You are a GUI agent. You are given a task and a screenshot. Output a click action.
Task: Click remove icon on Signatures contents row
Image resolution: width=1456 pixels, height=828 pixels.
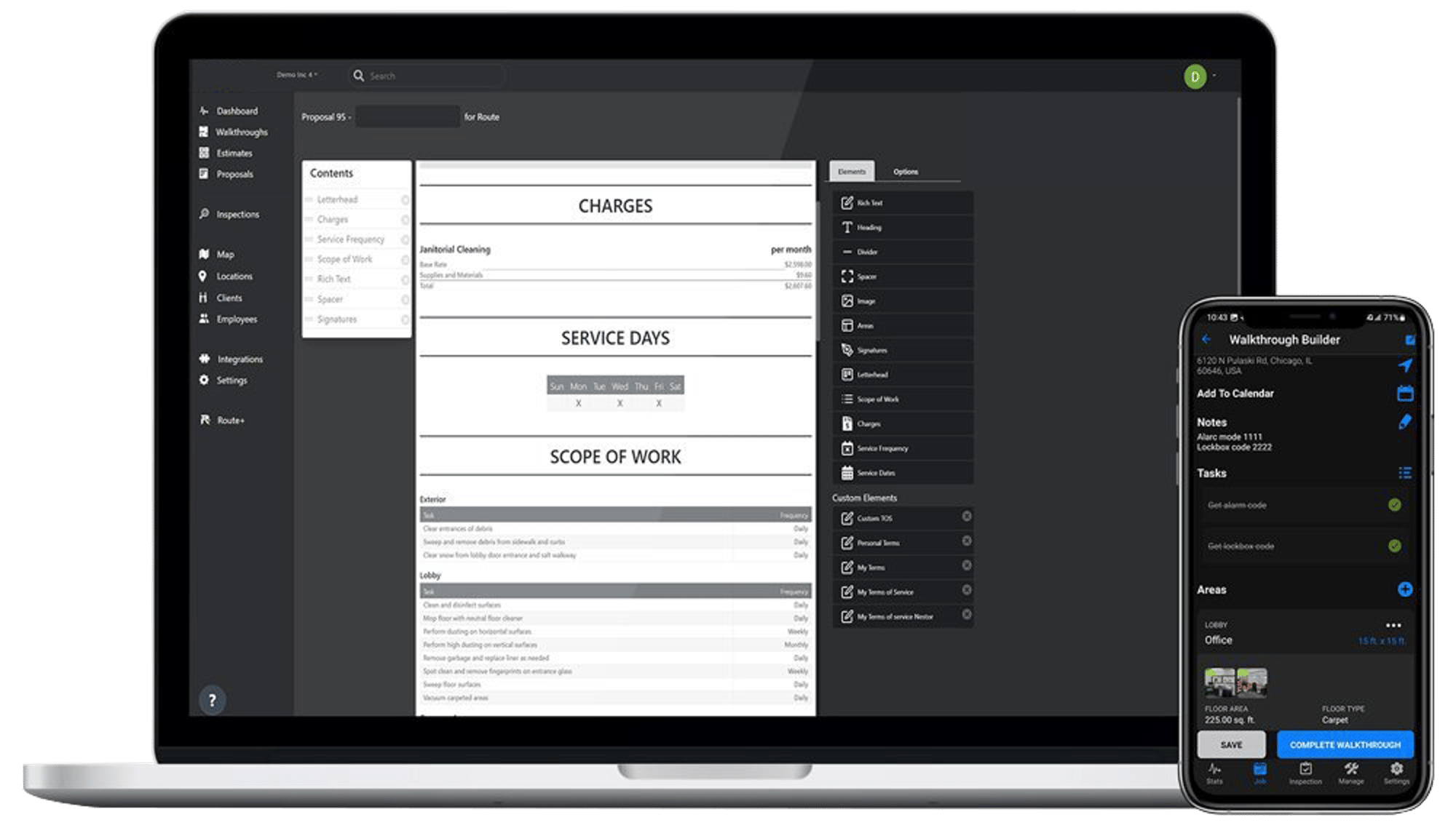pyautogui.click(x=405, y=319)
